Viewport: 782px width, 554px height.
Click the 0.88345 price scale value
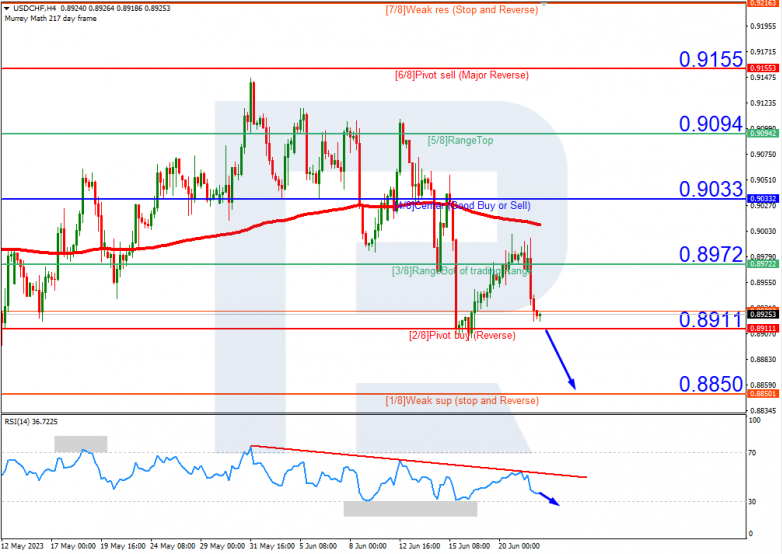pyautogui.click(x=763, y=411)
